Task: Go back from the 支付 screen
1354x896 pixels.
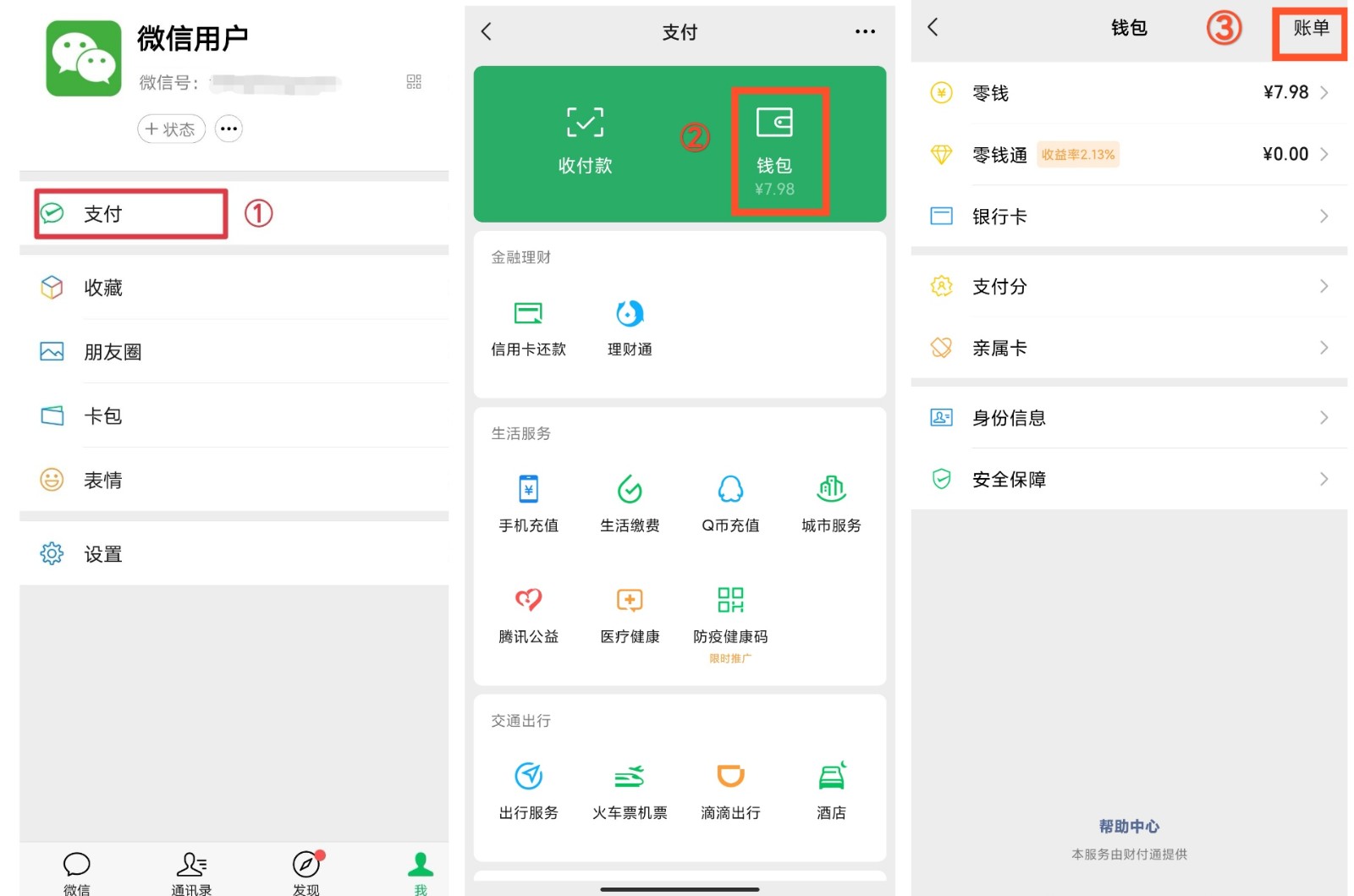Action: point(486,31)
